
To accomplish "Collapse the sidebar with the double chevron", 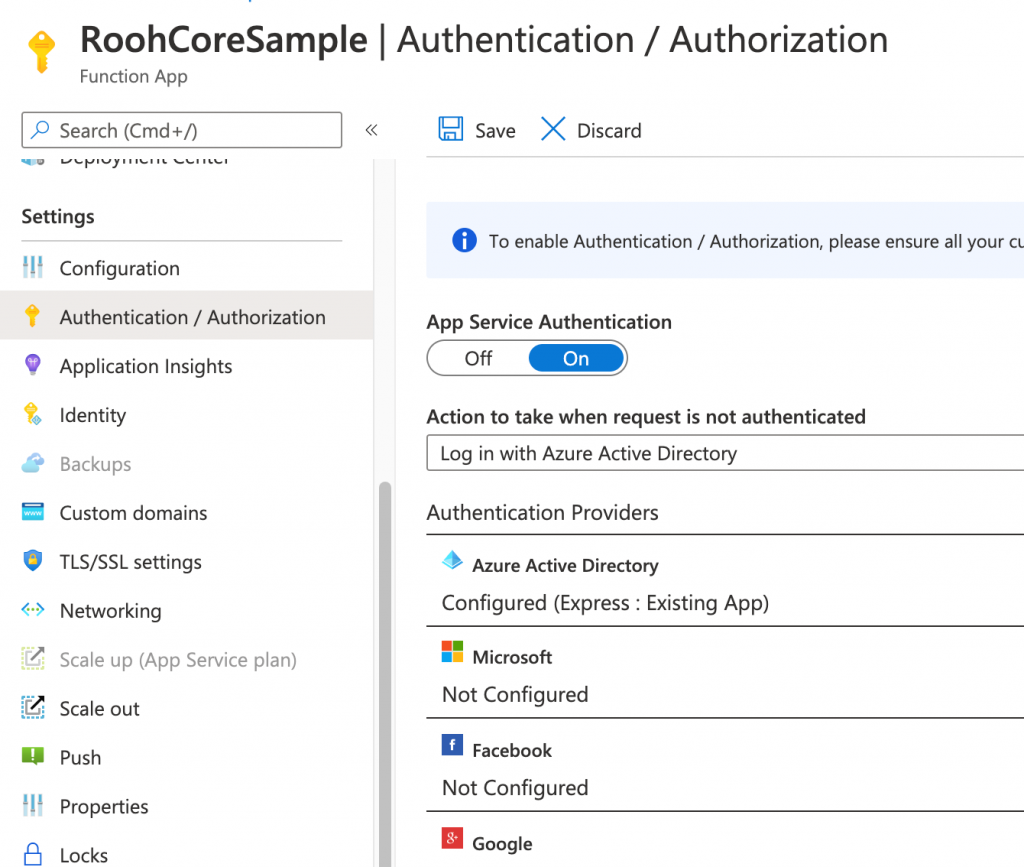I will coord(372,130).
